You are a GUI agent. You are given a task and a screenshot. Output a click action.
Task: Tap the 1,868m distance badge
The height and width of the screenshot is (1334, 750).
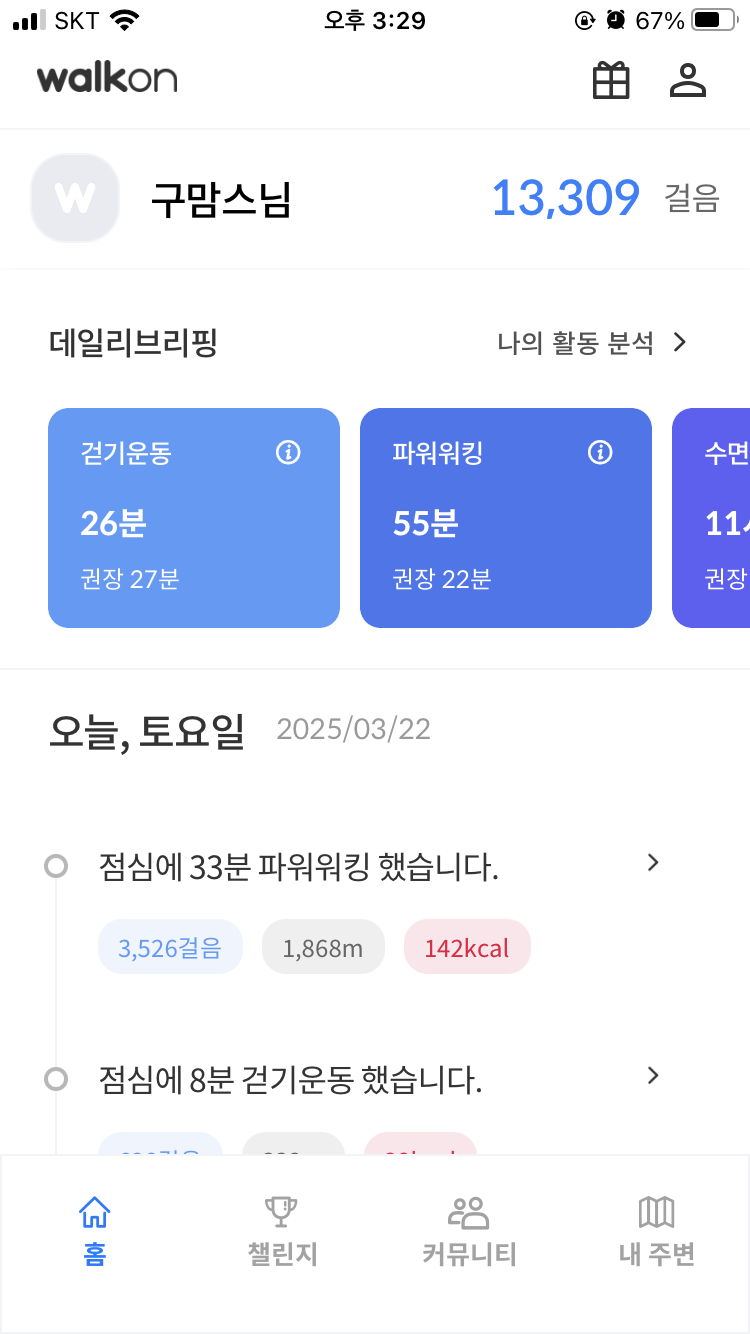pyautogui.click(x=323, y=947)
